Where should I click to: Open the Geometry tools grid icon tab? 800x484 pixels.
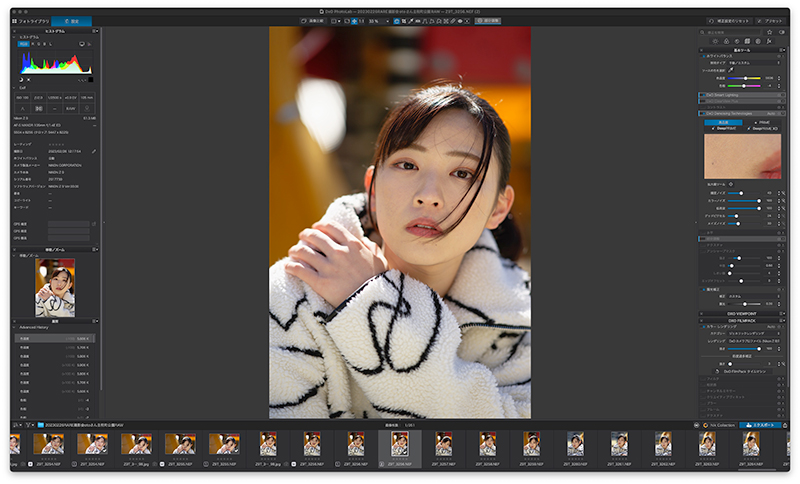click(x=747, y=41)
